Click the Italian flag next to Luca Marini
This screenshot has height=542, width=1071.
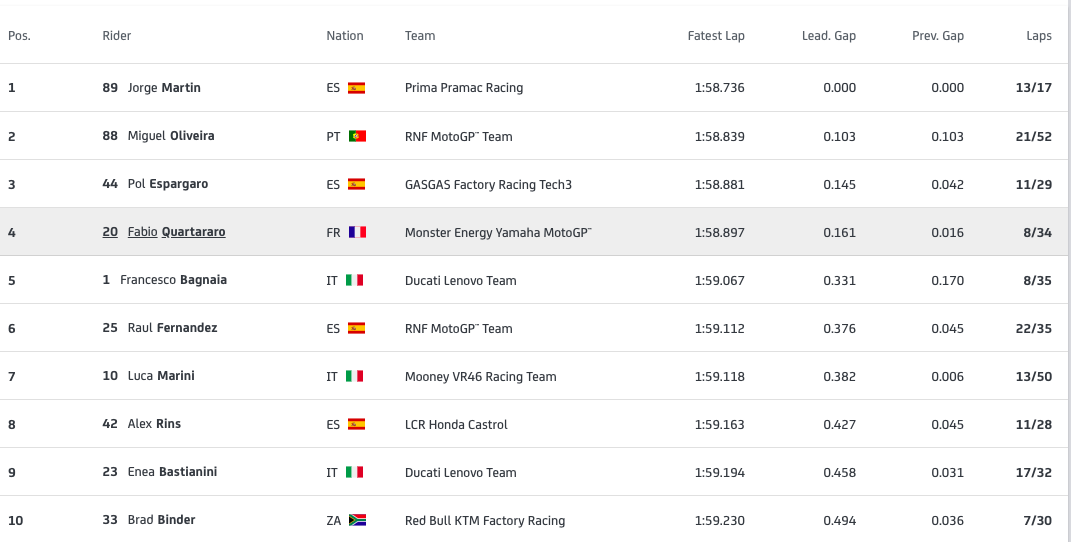(354, 376)
